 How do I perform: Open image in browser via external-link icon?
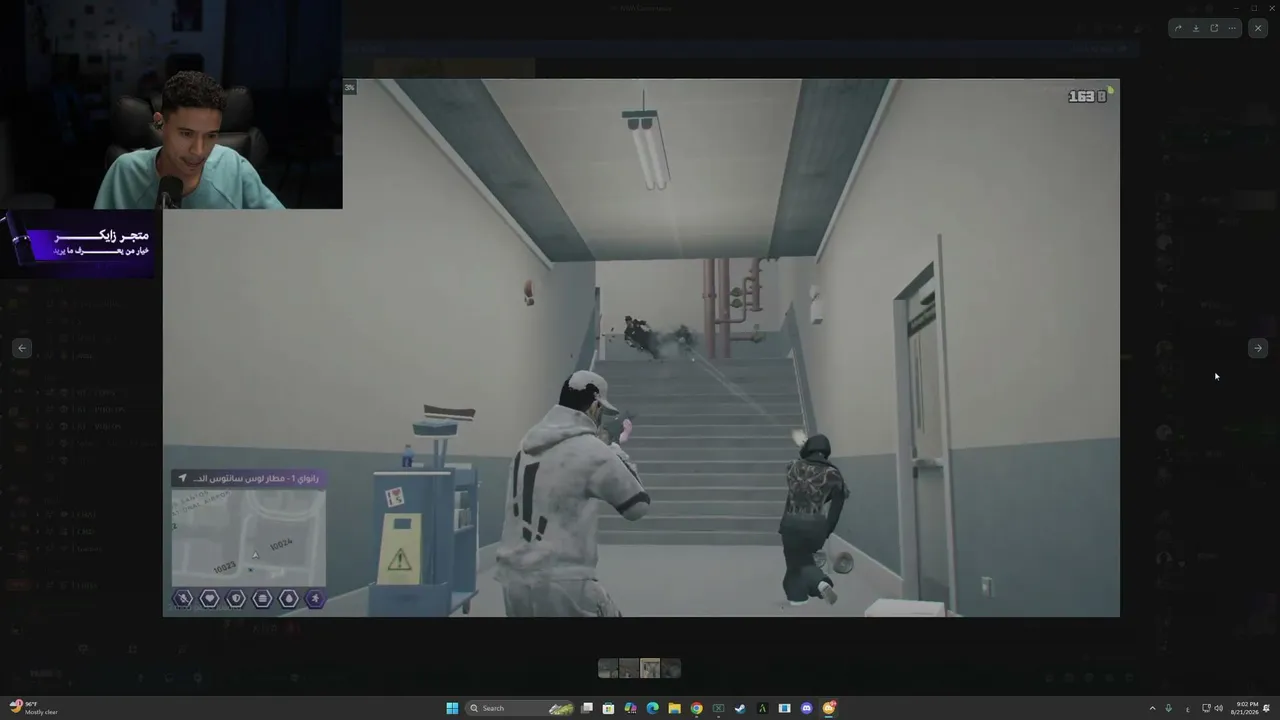[x=1214, y=28]
